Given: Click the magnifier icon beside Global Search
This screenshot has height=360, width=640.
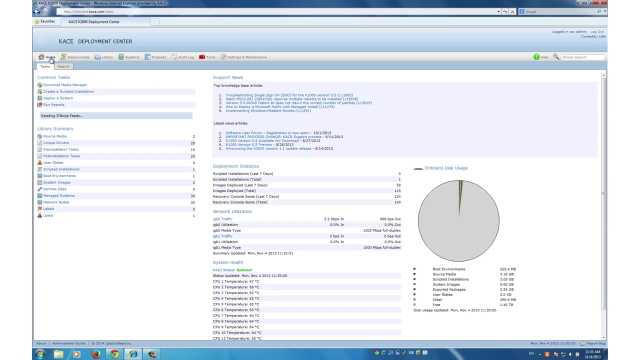Looking at the screenshot, I should [556, 57].
